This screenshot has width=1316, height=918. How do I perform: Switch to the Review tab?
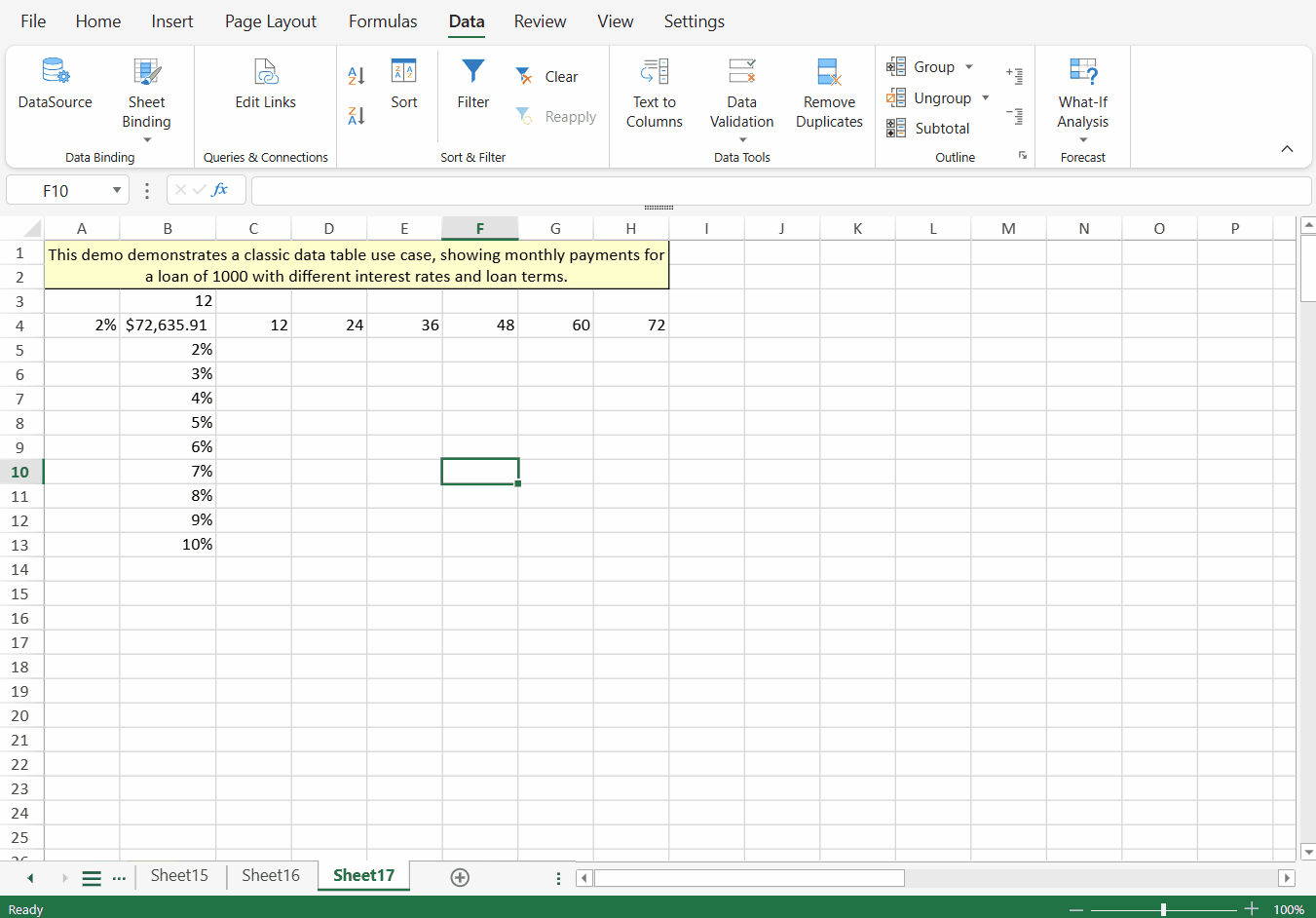[541, 21]
